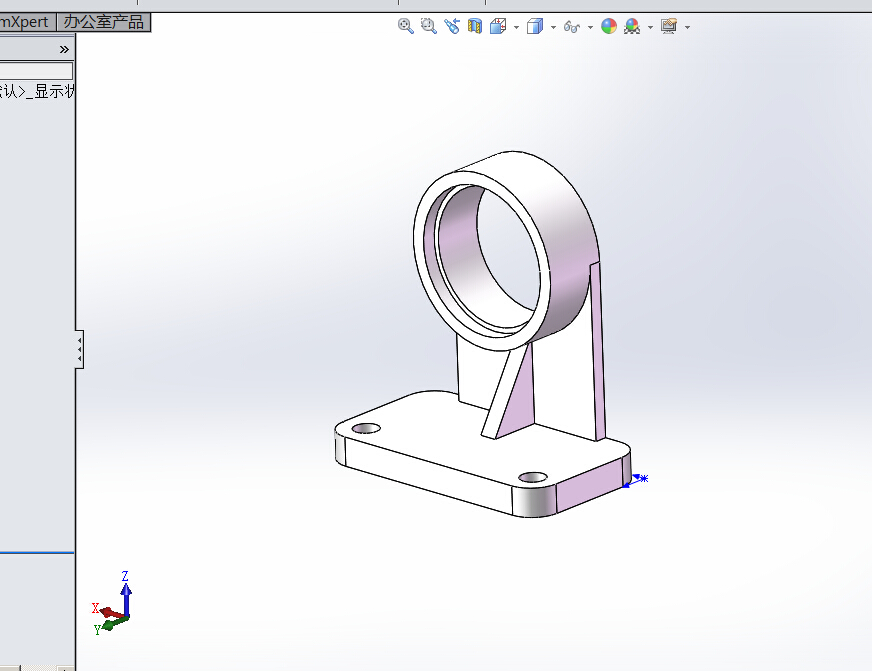This screenshot has height=671, width=872.
Task: Select the Zoom to Area tool
Action: coord(428,26)
